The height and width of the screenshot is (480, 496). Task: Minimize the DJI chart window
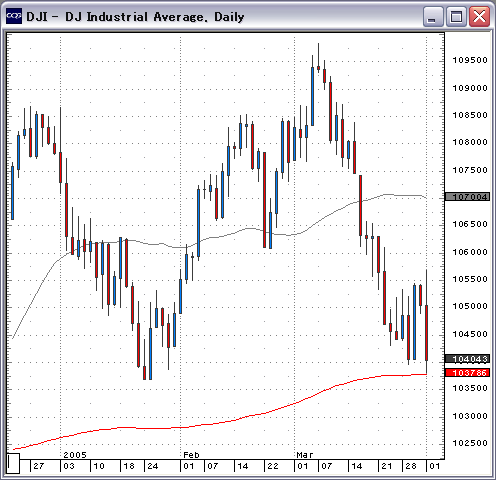click(x=433, y=16)
